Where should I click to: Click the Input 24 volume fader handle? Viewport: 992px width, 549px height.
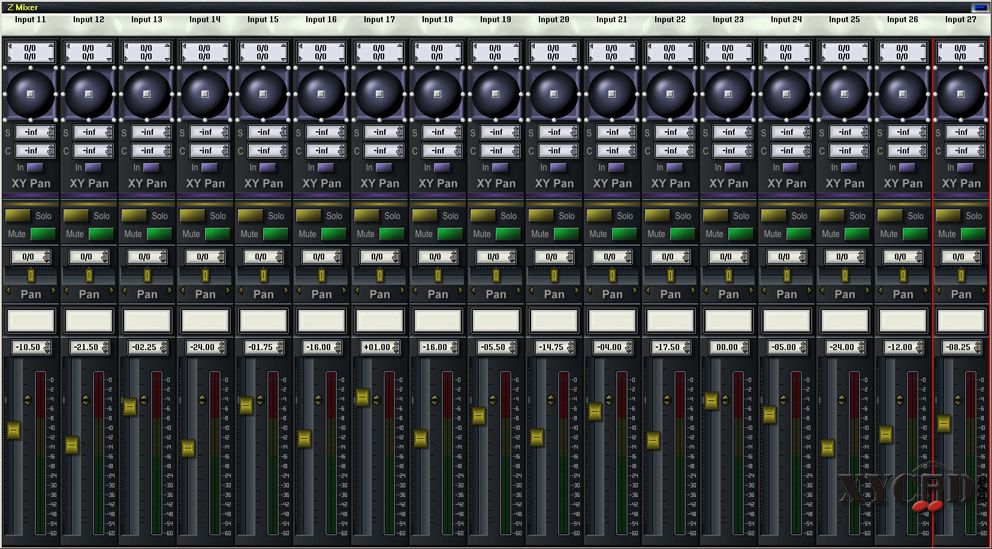[x=770, y=415]
